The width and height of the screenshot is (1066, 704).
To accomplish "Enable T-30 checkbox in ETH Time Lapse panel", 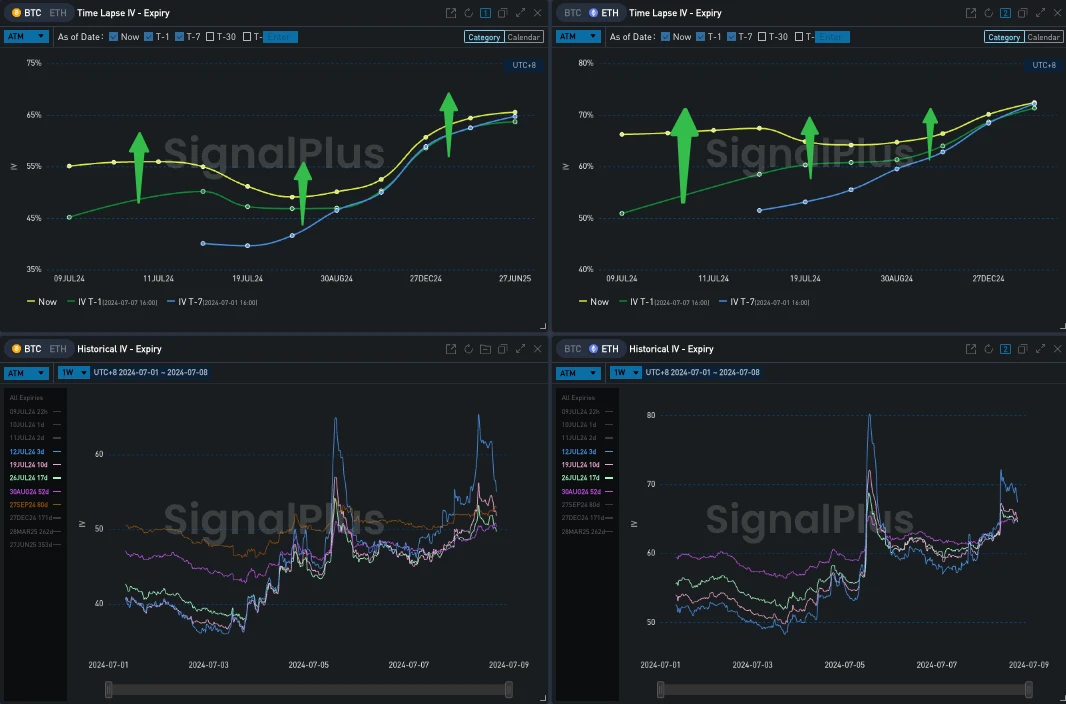I will click(763, 37).
